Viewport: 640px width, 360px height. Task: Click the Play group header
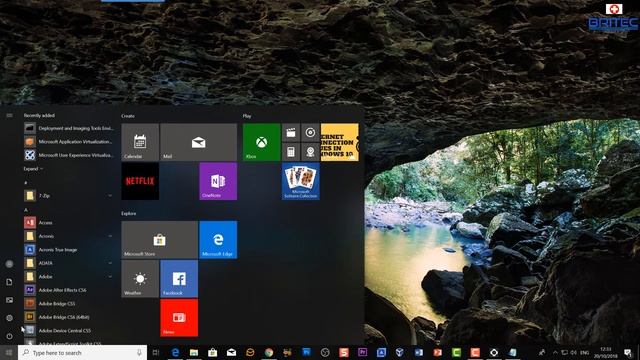coord(247,116)
